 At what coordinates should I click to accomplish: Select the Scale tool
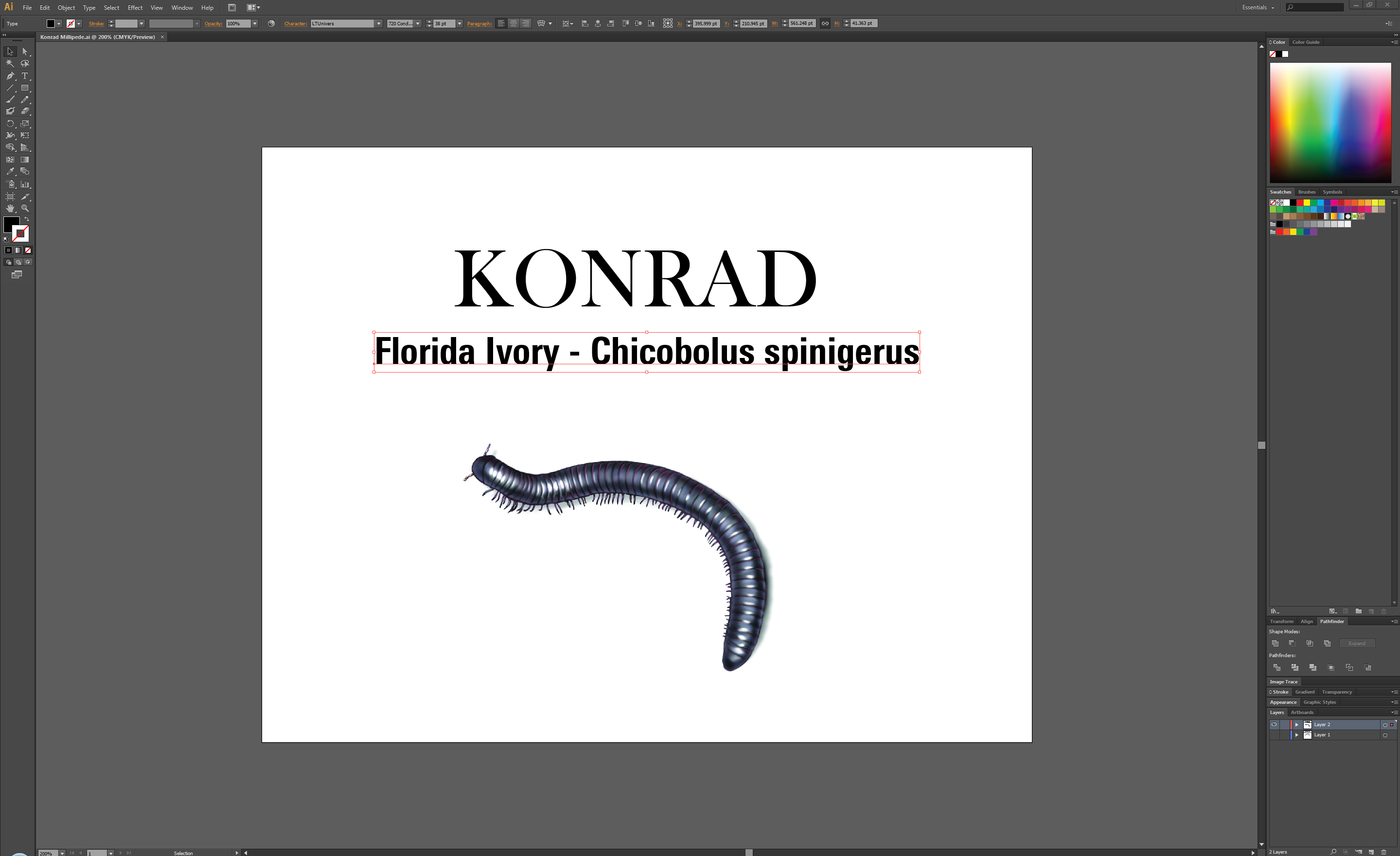tap(25, 124)
